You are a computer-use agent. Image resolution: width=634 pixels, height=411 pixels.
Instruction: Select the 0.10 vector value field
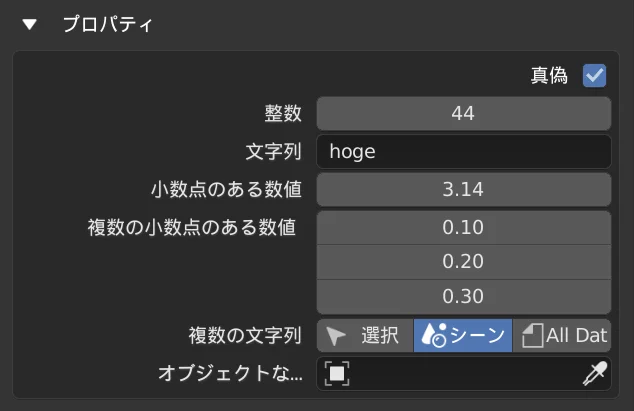463,227
